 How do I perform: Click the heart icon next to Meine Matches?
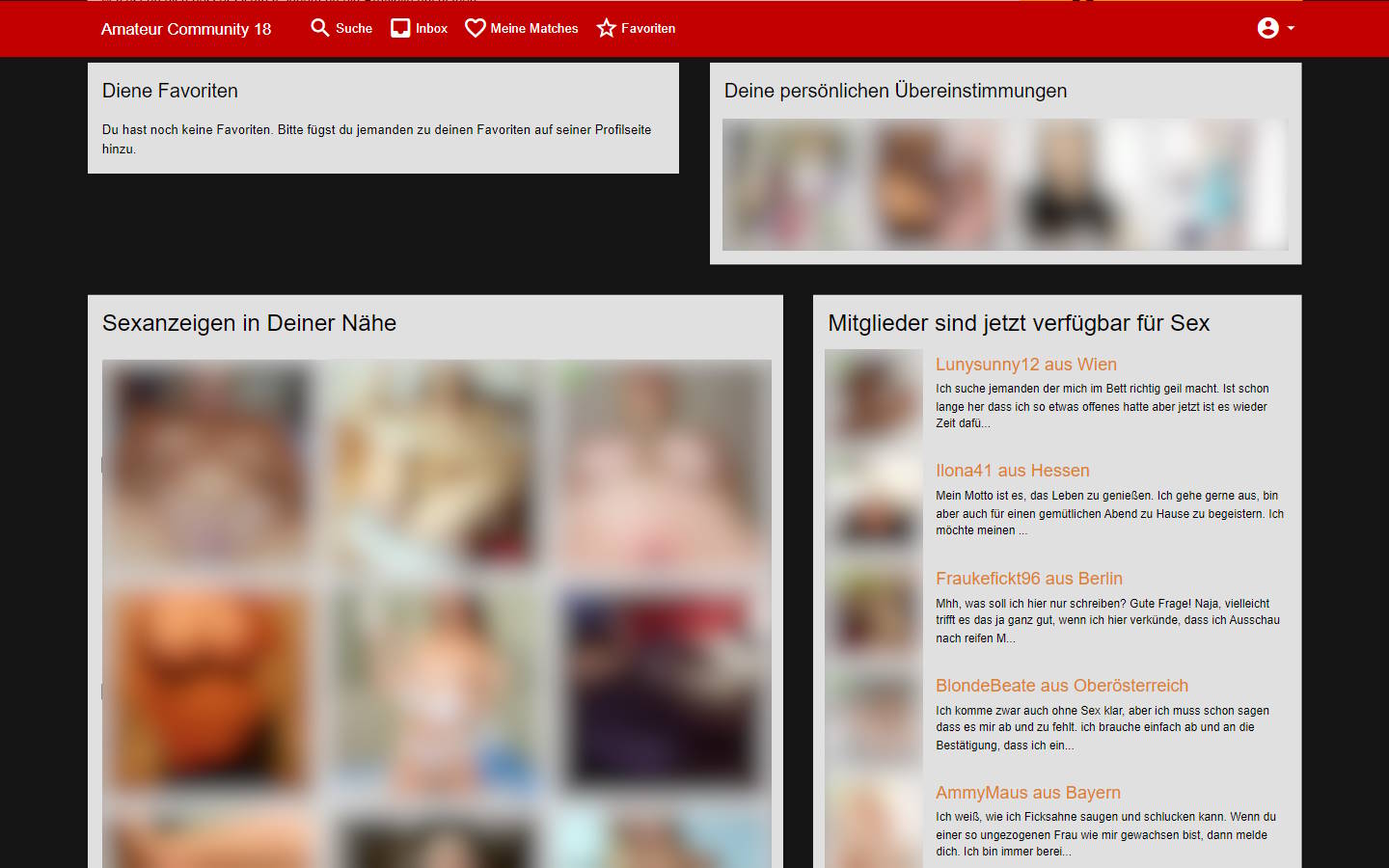[x=475, y=28]
